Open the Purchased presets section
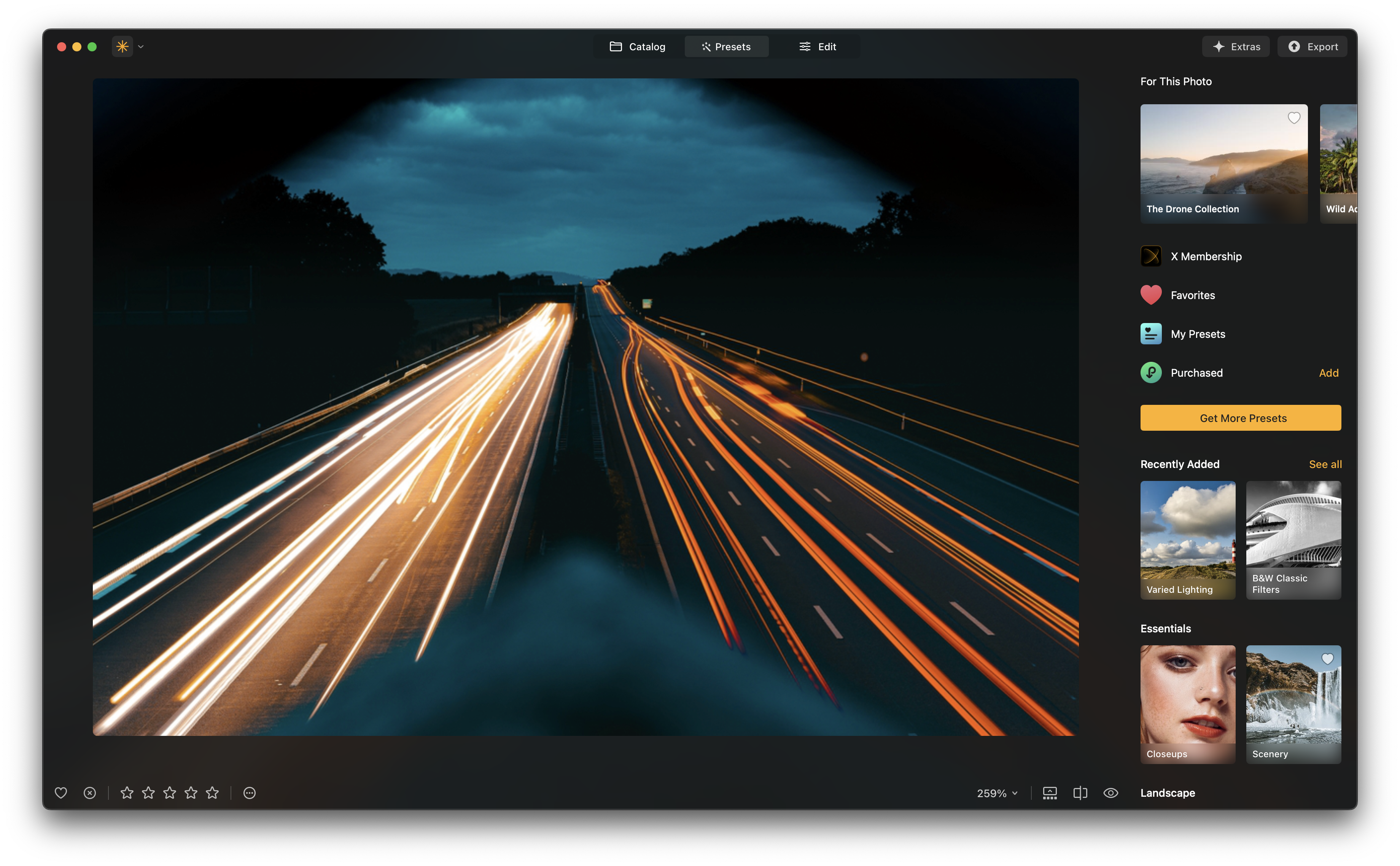The width and height of the screenshot is (1400, 866). click(x=1196, y=372)
